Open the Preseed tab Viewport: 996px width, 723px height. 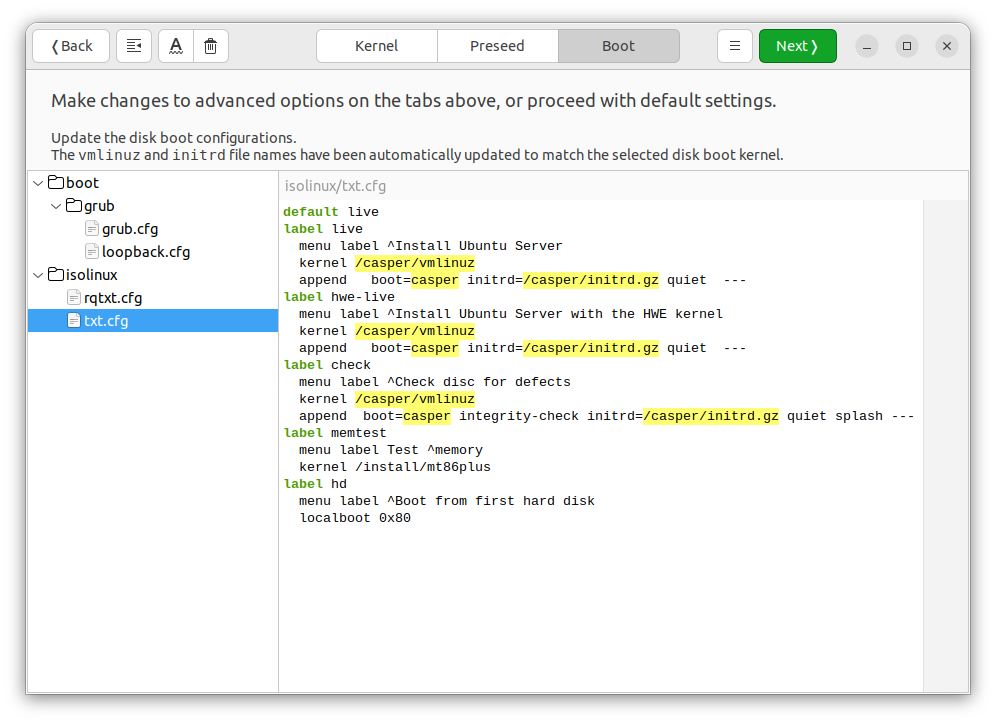click(x=497, y=45)
